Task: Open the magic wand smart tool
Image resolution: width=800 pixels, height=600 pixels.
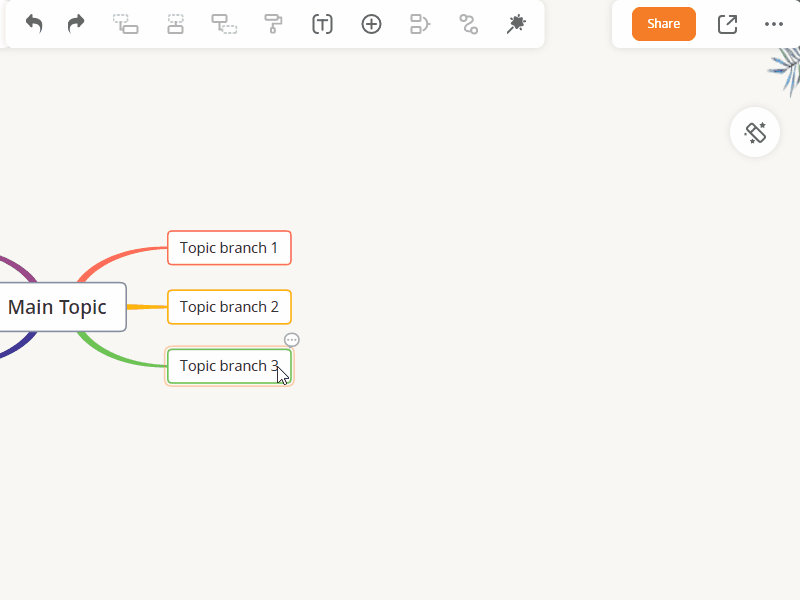Action: pyautogui.click(x=516, y=24)
